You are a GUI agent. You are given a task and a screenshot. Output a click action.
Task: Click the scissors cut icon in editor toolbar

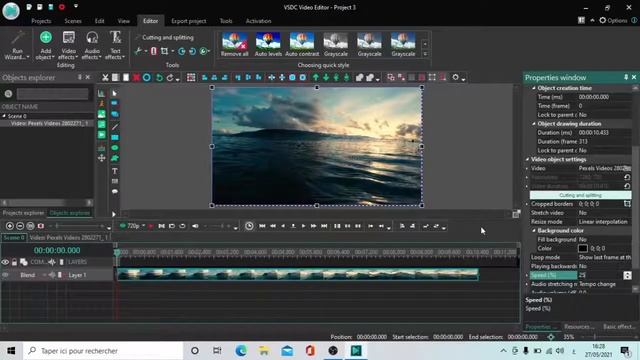pyautogui.click(x=105, y=78)
